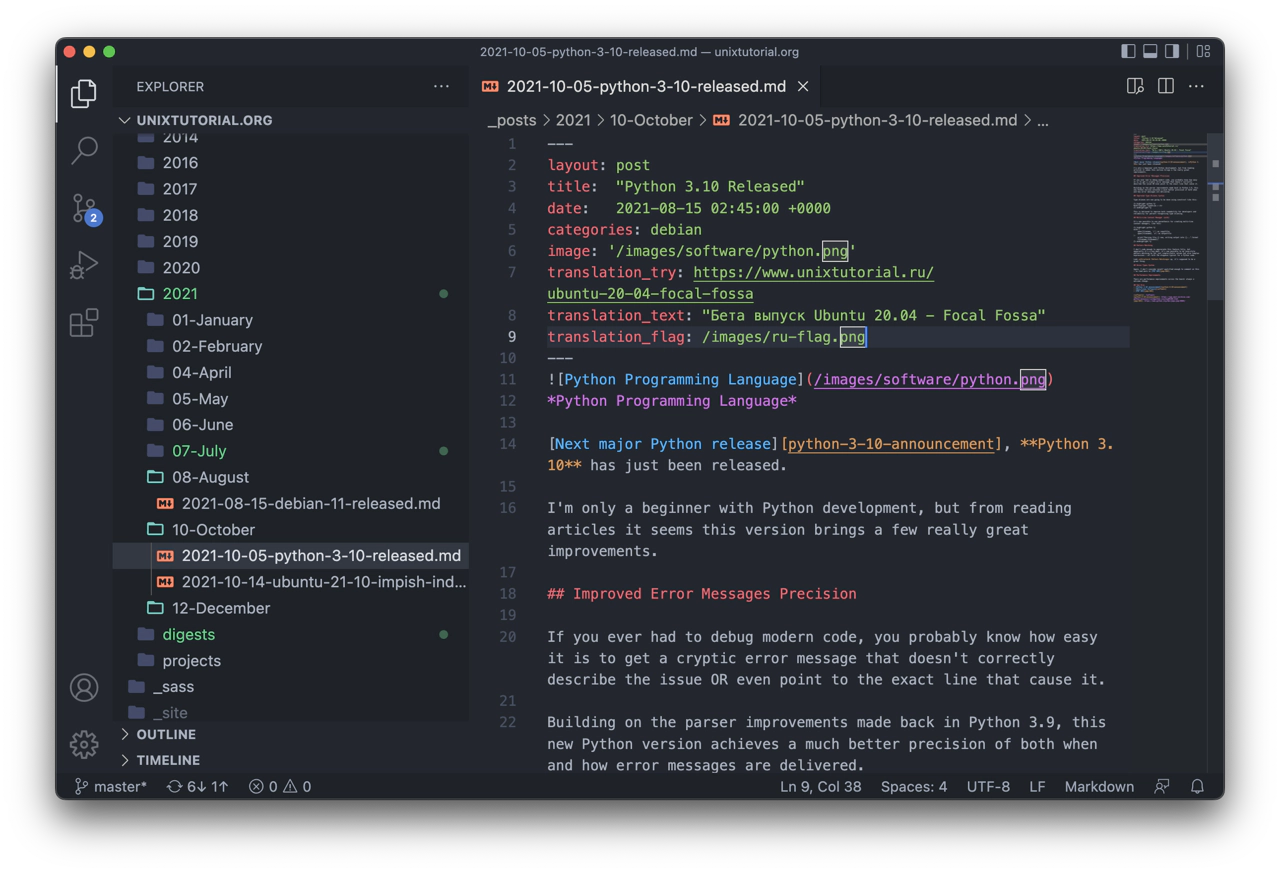
Task: Collapse the UNIXTUTORIAL.ORG workspace section
Action: click(291, 120)
